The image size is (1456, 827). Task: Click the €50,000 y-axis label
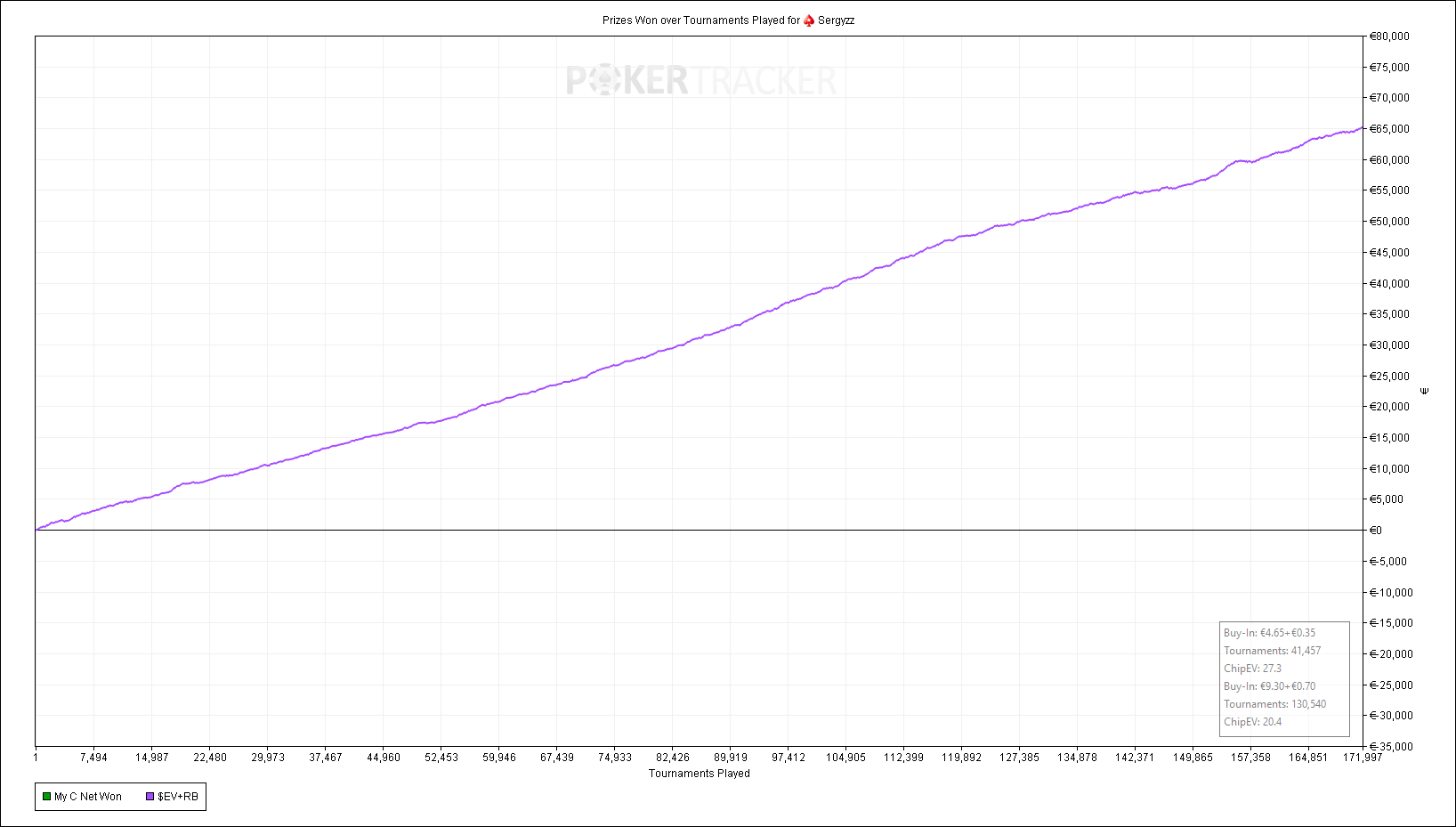coord(1389,222)
